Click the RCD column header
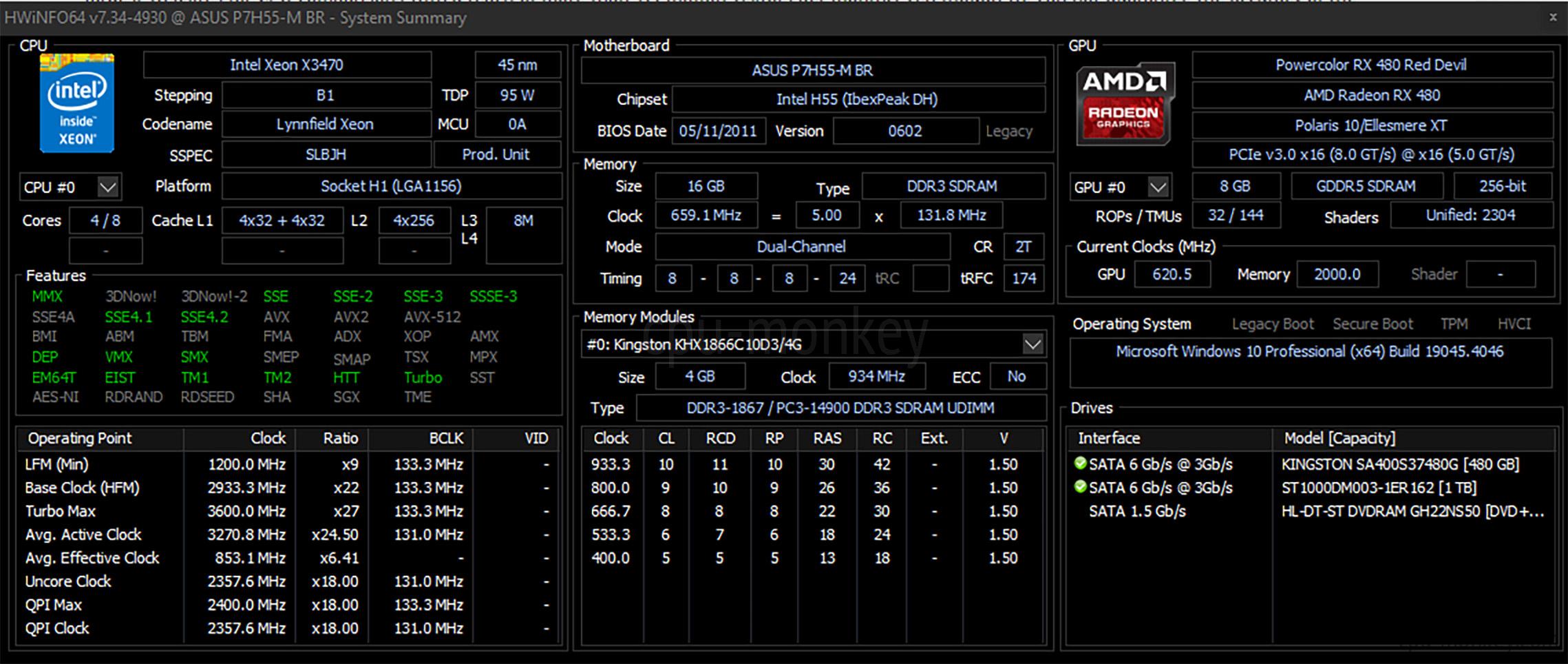Image resolution: width=1568 pixels, height=664 pixels. pos(720,438)
